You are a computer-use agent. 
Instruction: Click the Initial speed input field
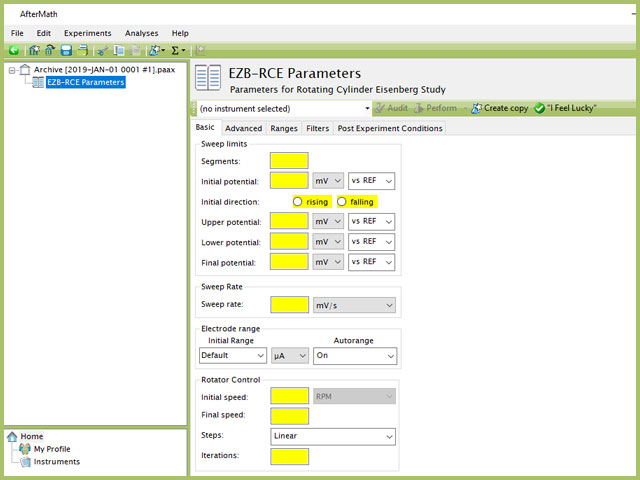coord(289,396)
